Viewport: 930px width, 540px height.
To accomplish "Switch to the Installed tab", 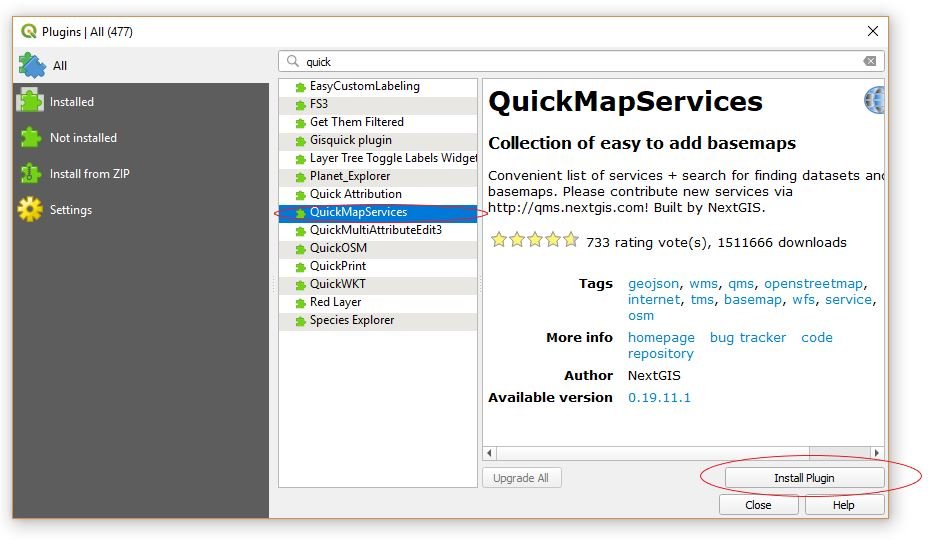I will (141, 101).
